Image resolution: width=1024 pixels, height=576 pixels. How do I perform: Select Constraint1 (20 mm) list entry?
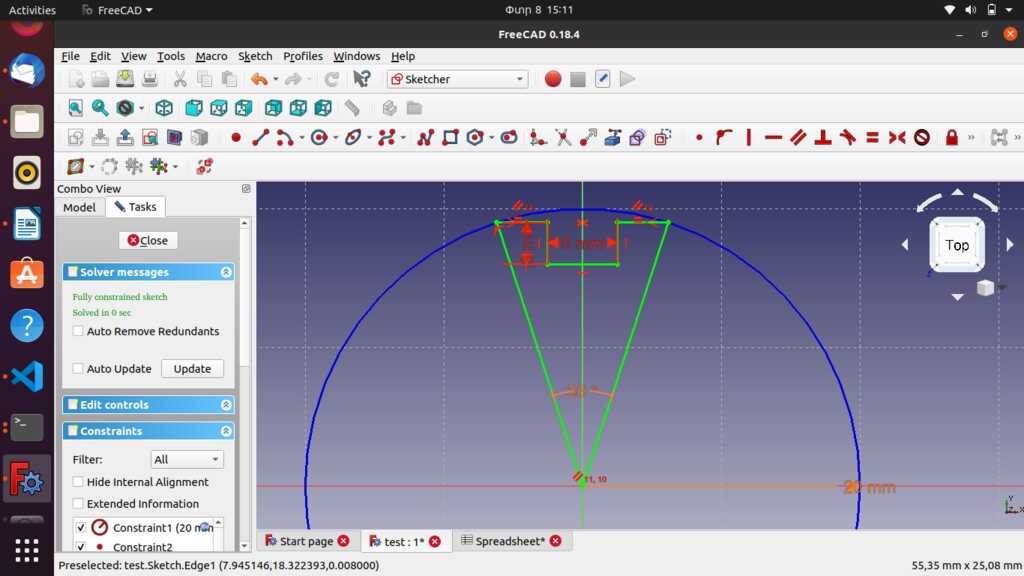click(155, 527)
